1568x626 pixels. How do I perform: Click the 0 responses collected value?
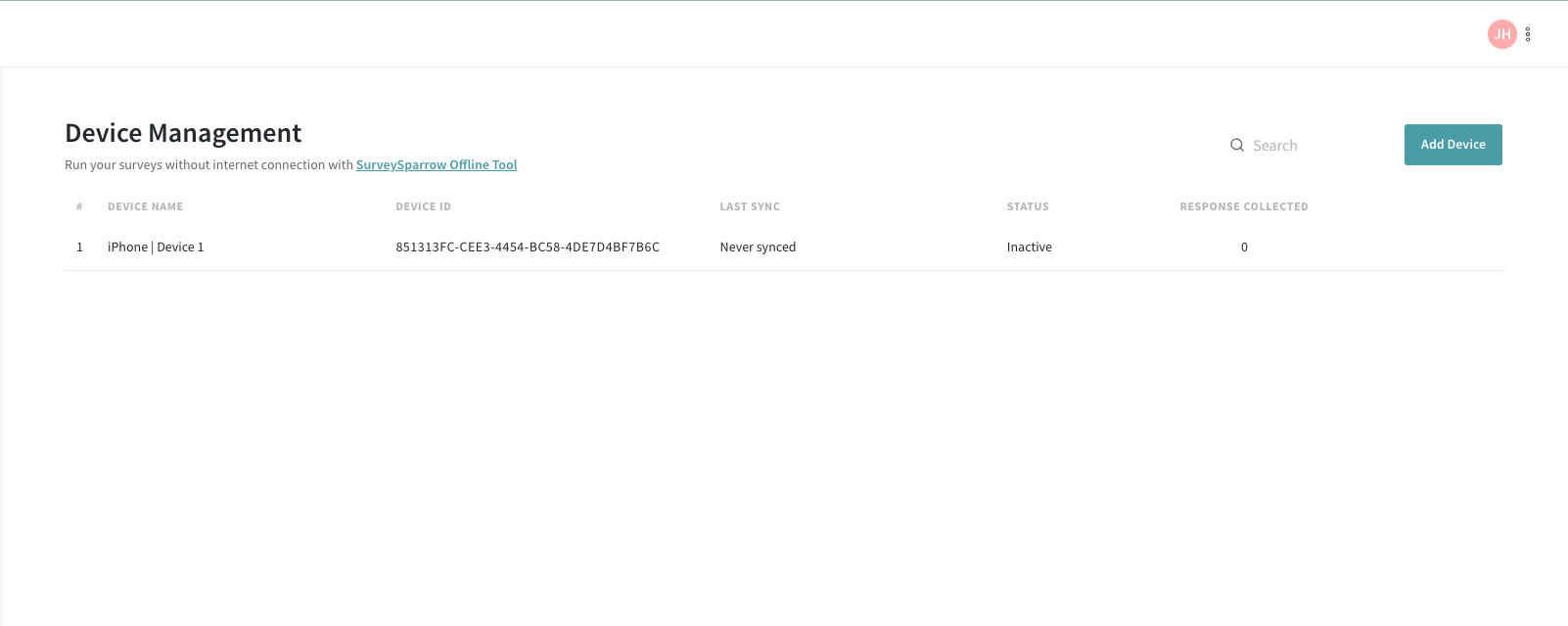click(1244, 247)
